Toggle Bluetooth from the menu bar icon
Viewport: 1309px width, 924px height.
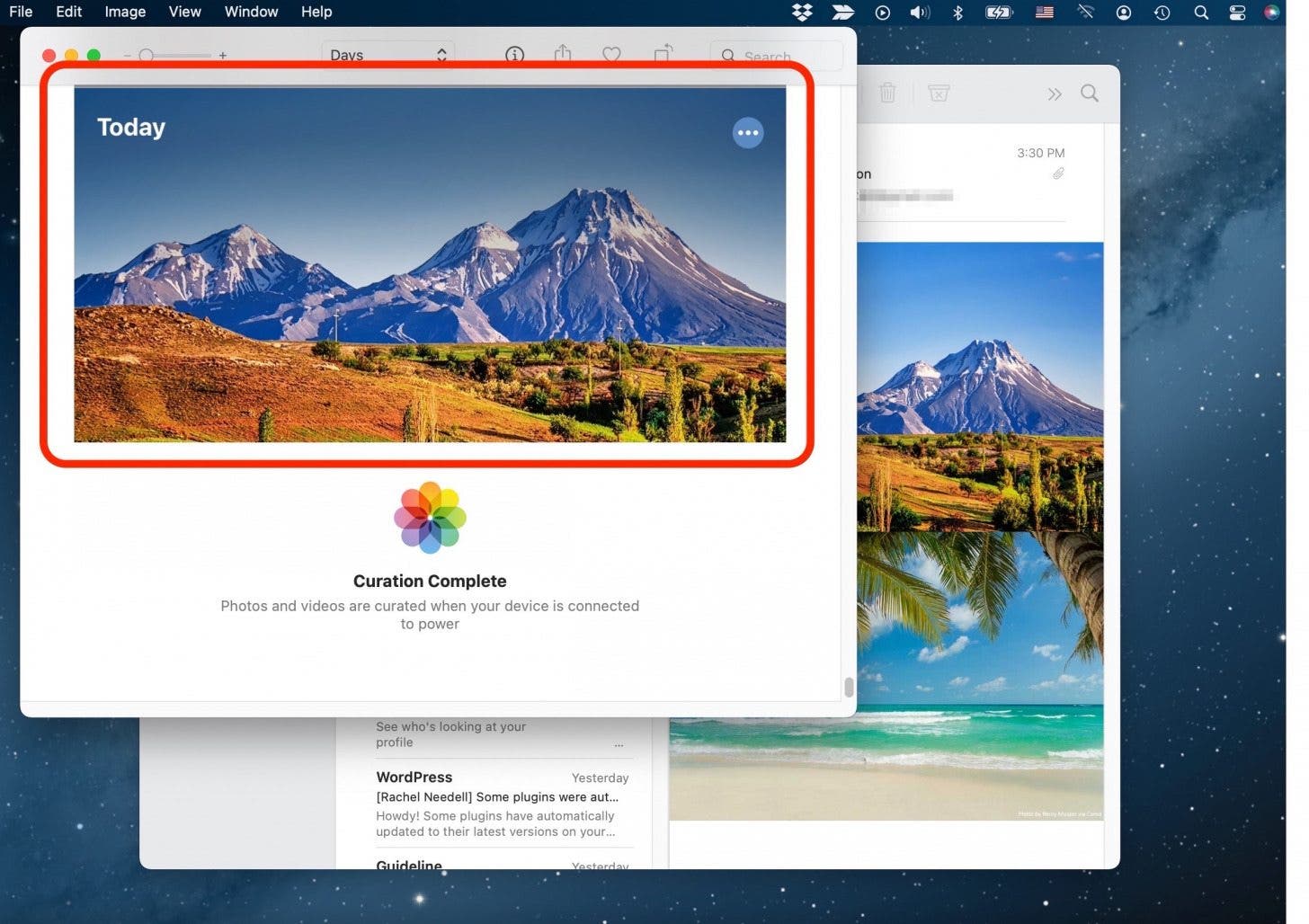(957, 13)
